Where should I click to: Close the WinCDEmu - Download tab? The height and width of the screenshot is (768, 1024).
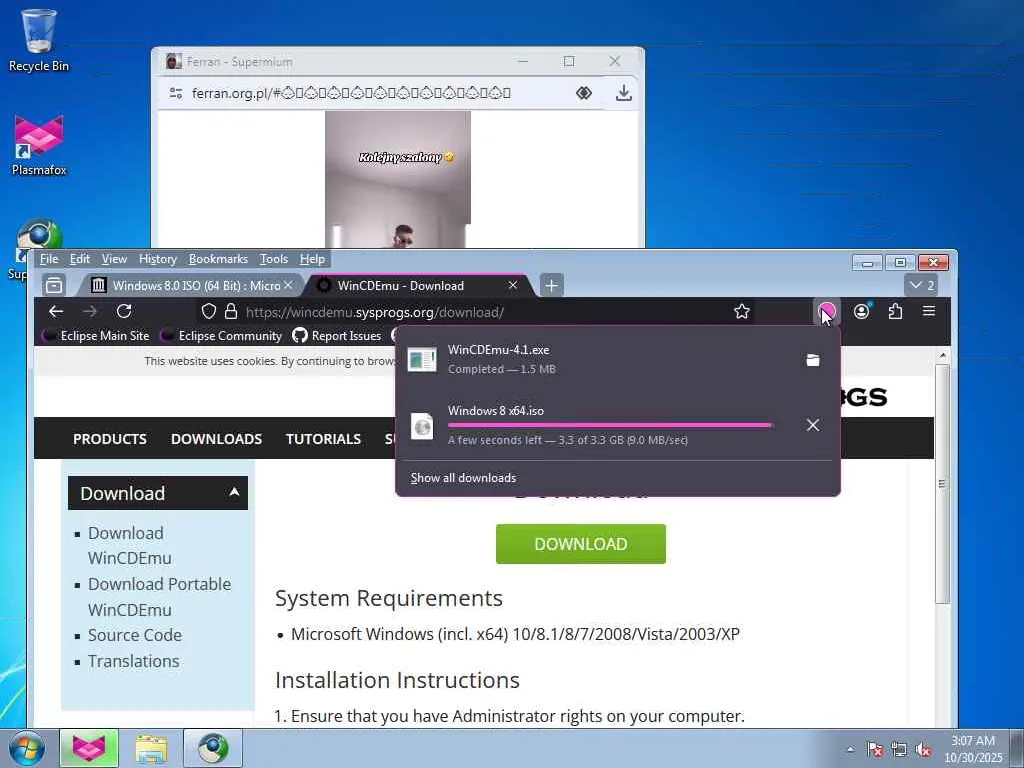(513, 285)
